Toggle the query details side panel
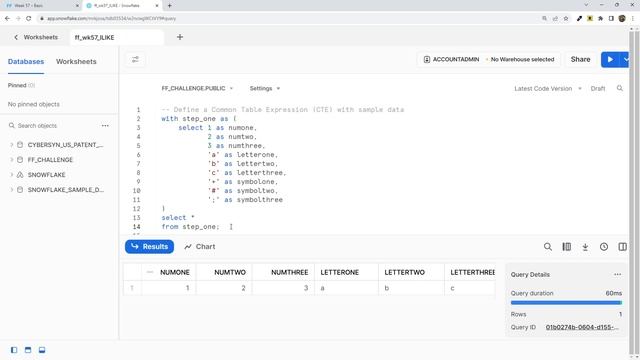640x360 pixels. tap(622, 247)
